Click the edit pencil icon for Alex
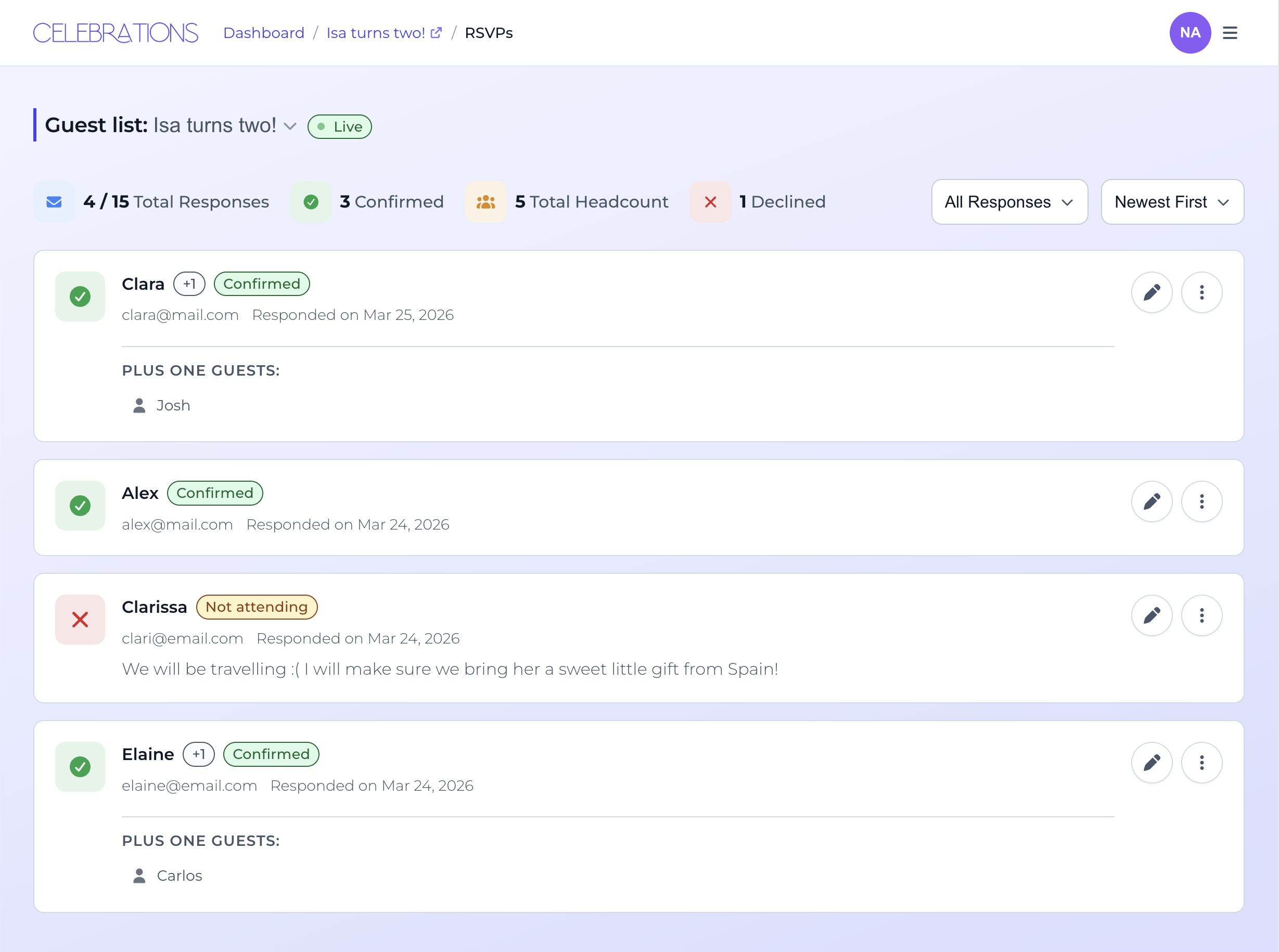 pos(1151,502)
